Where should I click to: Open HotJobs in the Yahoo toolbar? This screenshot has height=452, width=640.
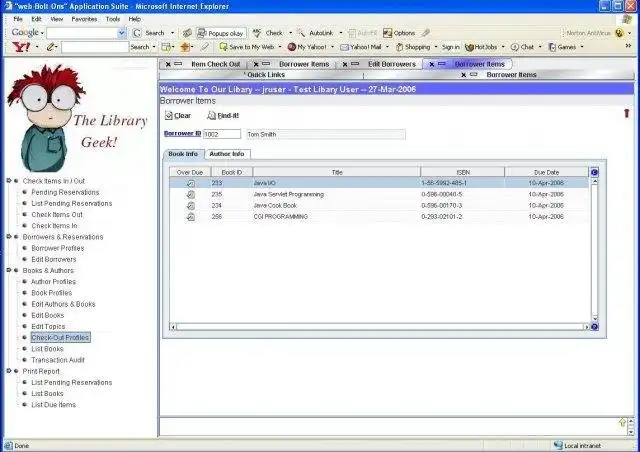point(481,47)
